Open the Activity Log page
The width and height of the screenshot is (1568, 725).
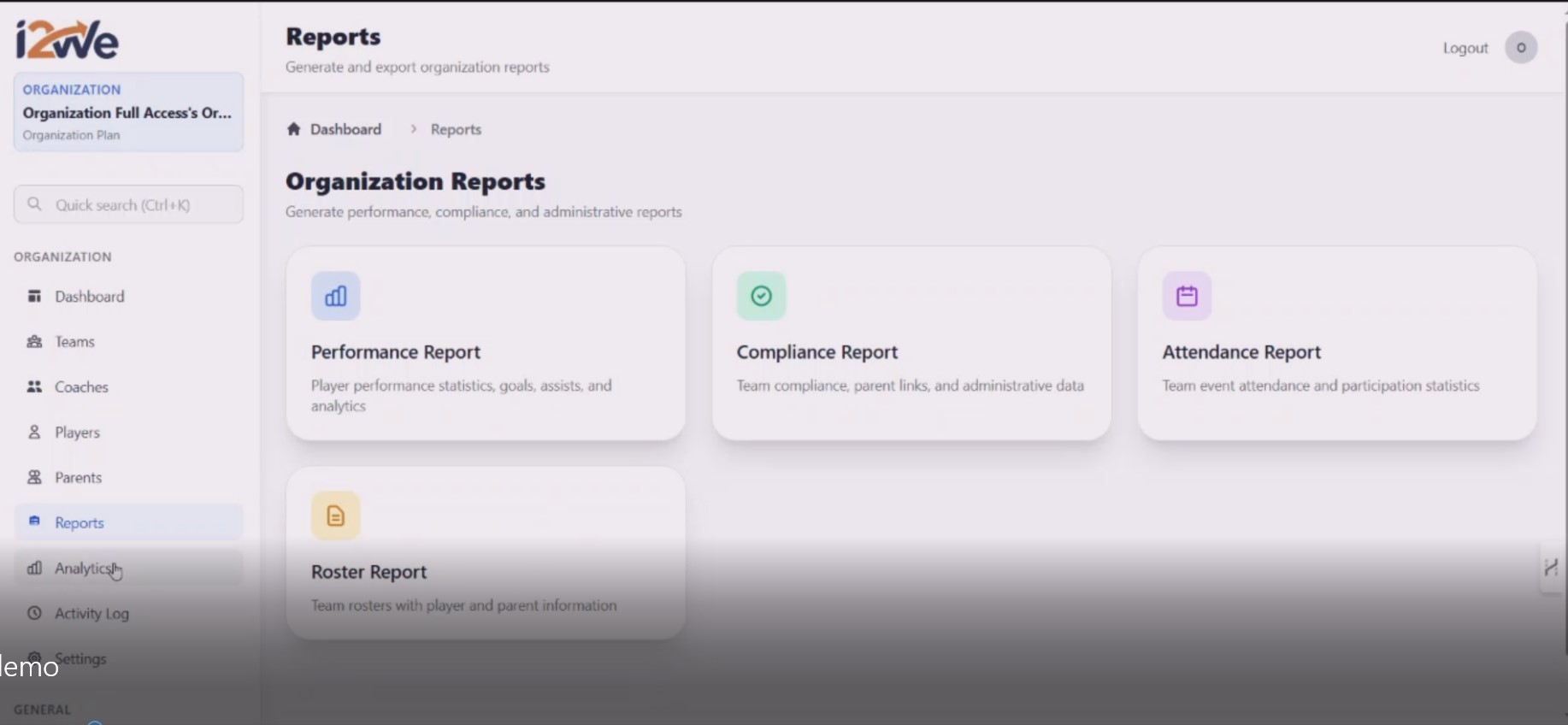[x=128, y=613]
